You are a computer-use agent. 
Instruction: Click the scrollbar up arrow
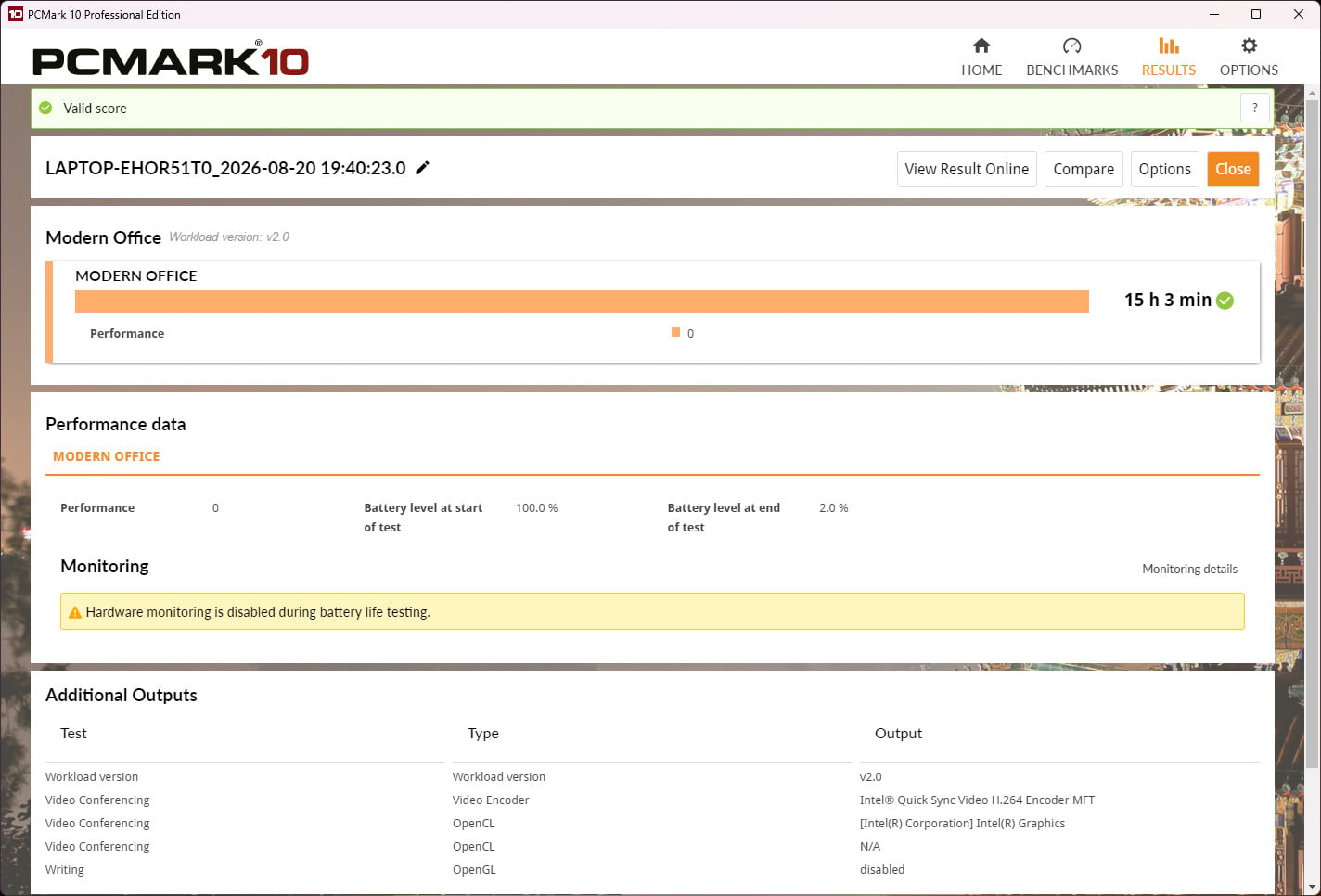point(1313,93)
